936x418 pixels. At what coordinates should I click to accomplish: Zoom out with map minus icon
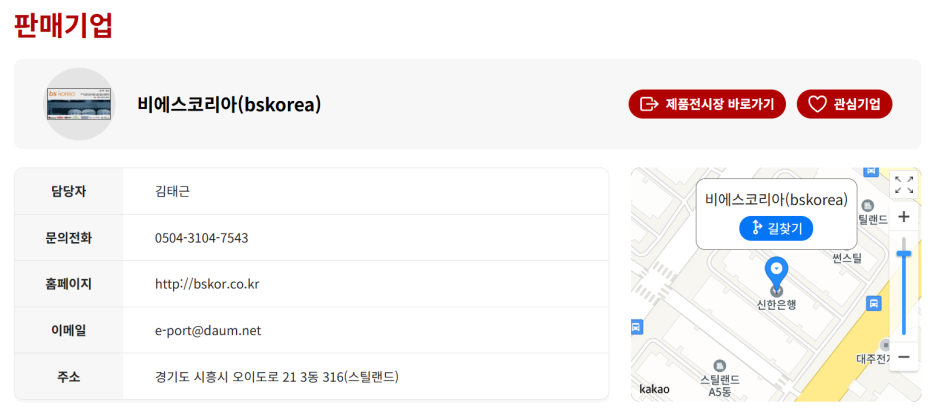(904, 357)
